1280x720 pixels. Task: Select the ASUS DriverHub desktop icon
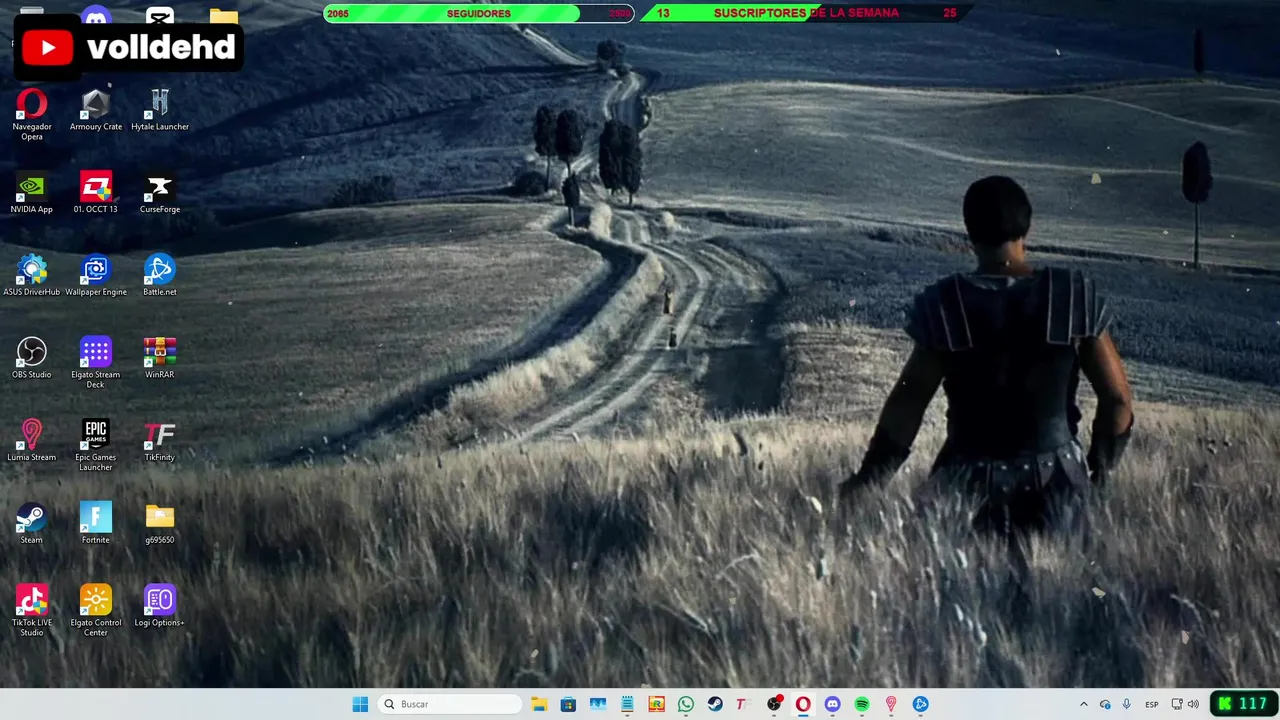(32, 276)
